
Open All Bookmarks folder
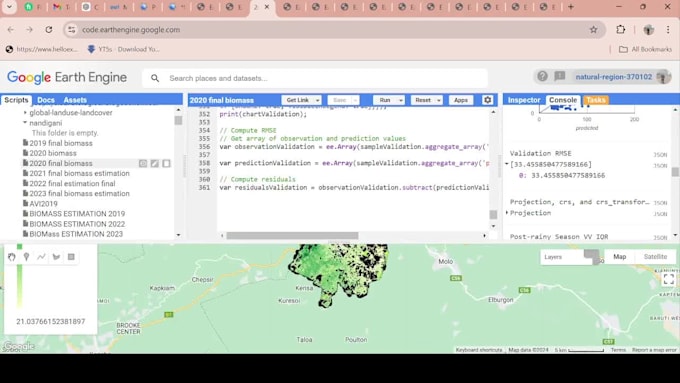[645, 49]
